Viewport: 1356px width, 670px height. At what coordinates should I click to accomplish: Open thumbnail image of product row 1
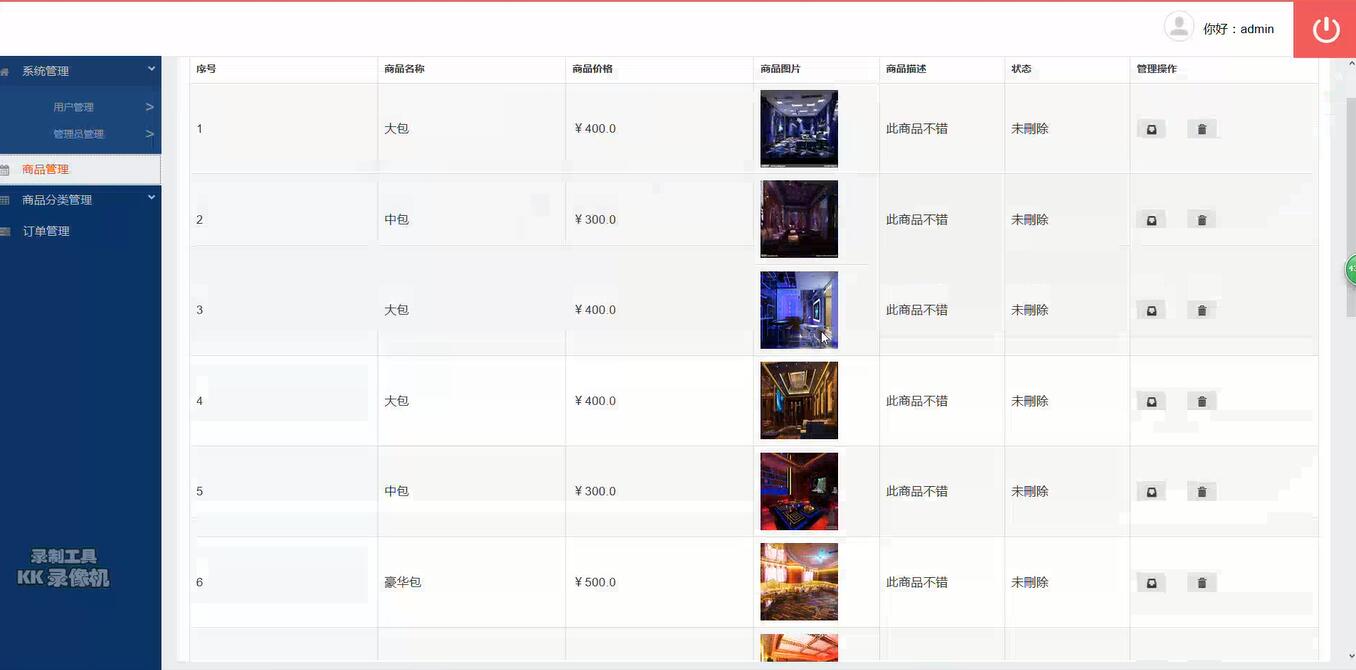click(x=799, y=128)
